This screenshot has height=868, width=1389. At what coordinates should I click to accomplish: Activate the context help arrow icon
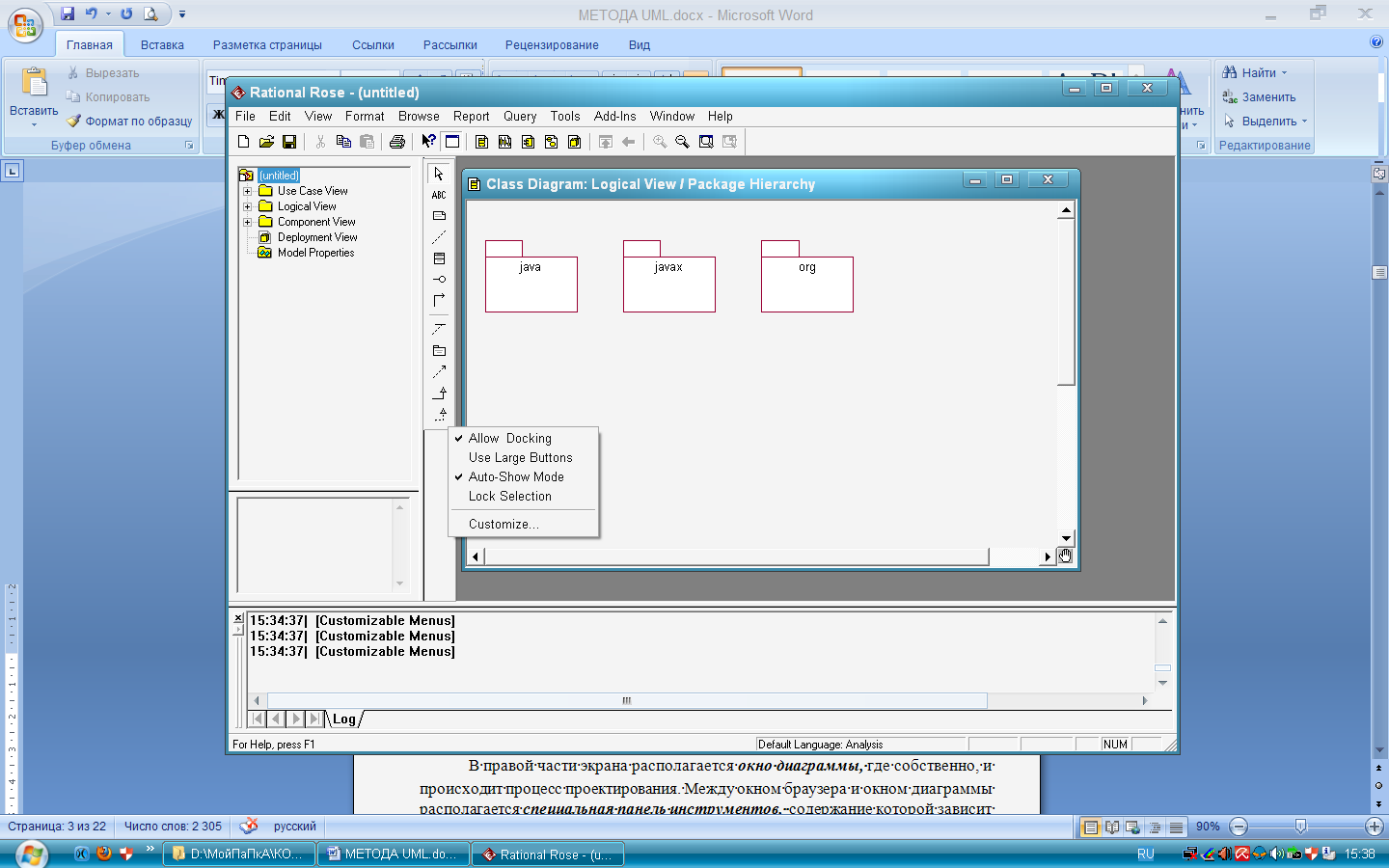pyautogui.click(x=428, y=142)
